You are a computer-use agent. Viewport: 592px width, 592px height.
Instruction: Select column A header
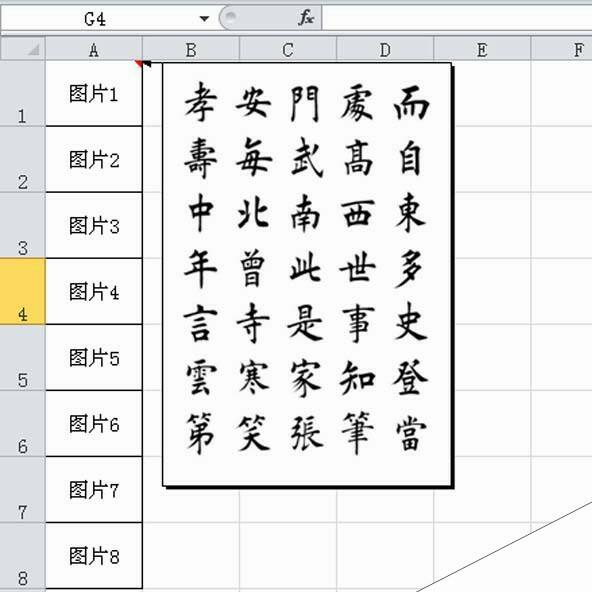[x=94, y=50]
